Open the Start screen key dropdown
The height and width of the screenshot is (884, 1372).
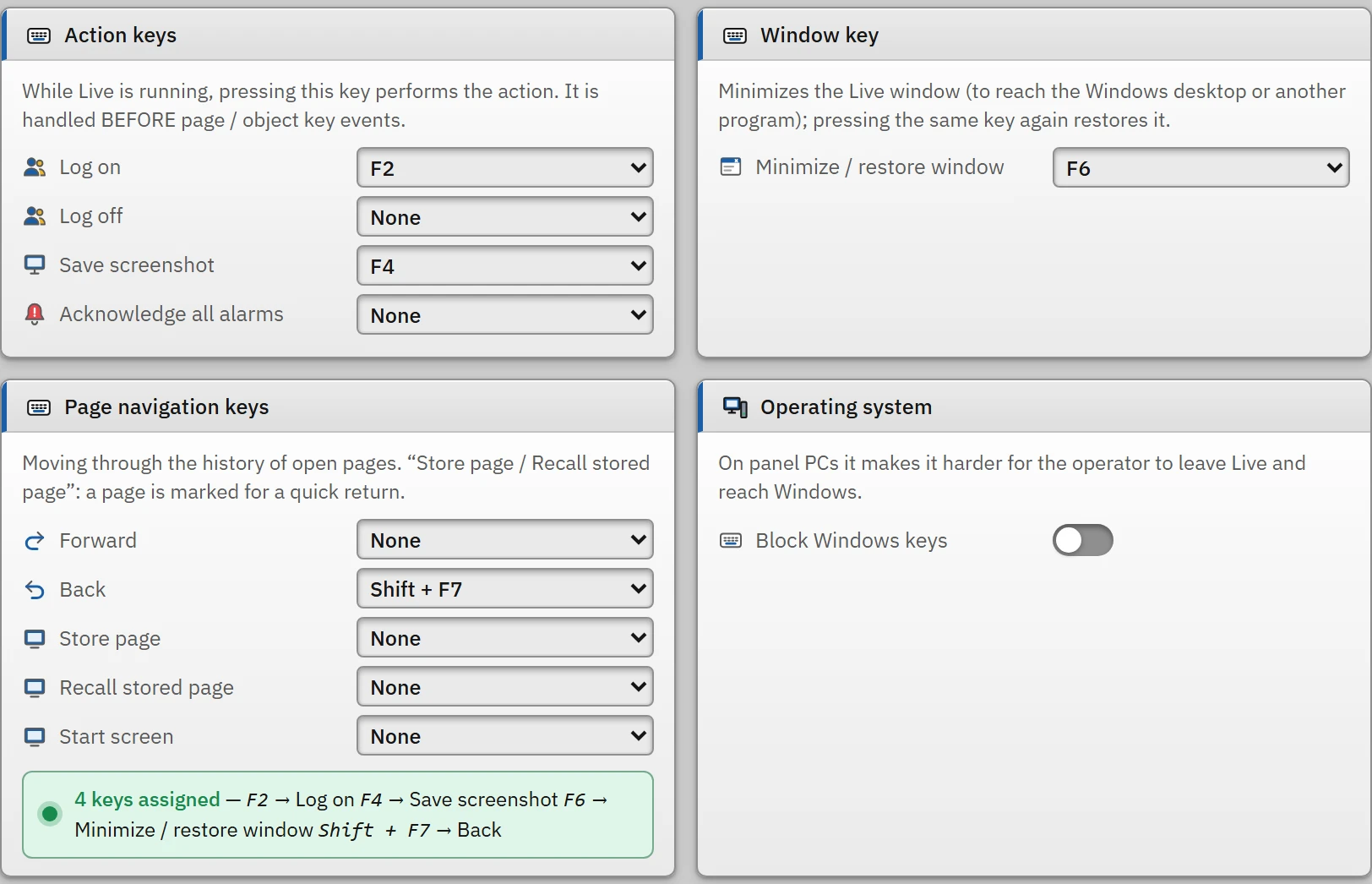click(505, 735)
